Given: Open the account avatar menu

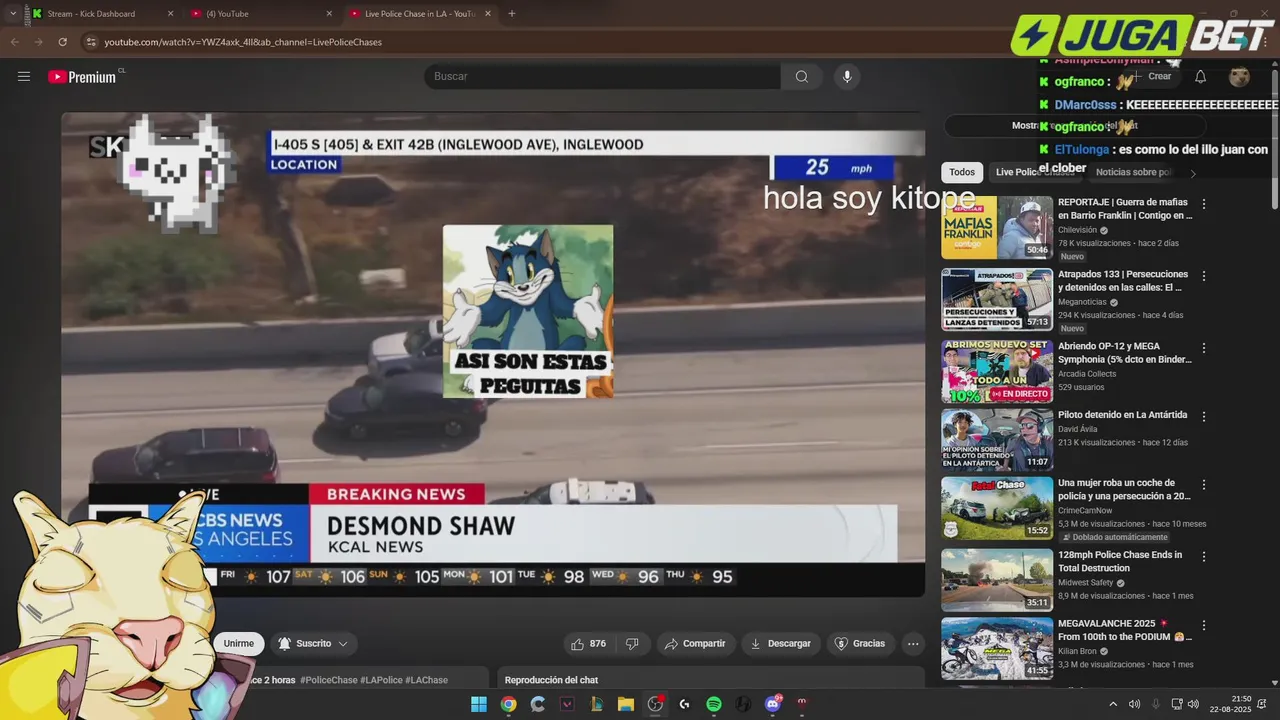Looking at the screenshot, I should (1239, 76).
